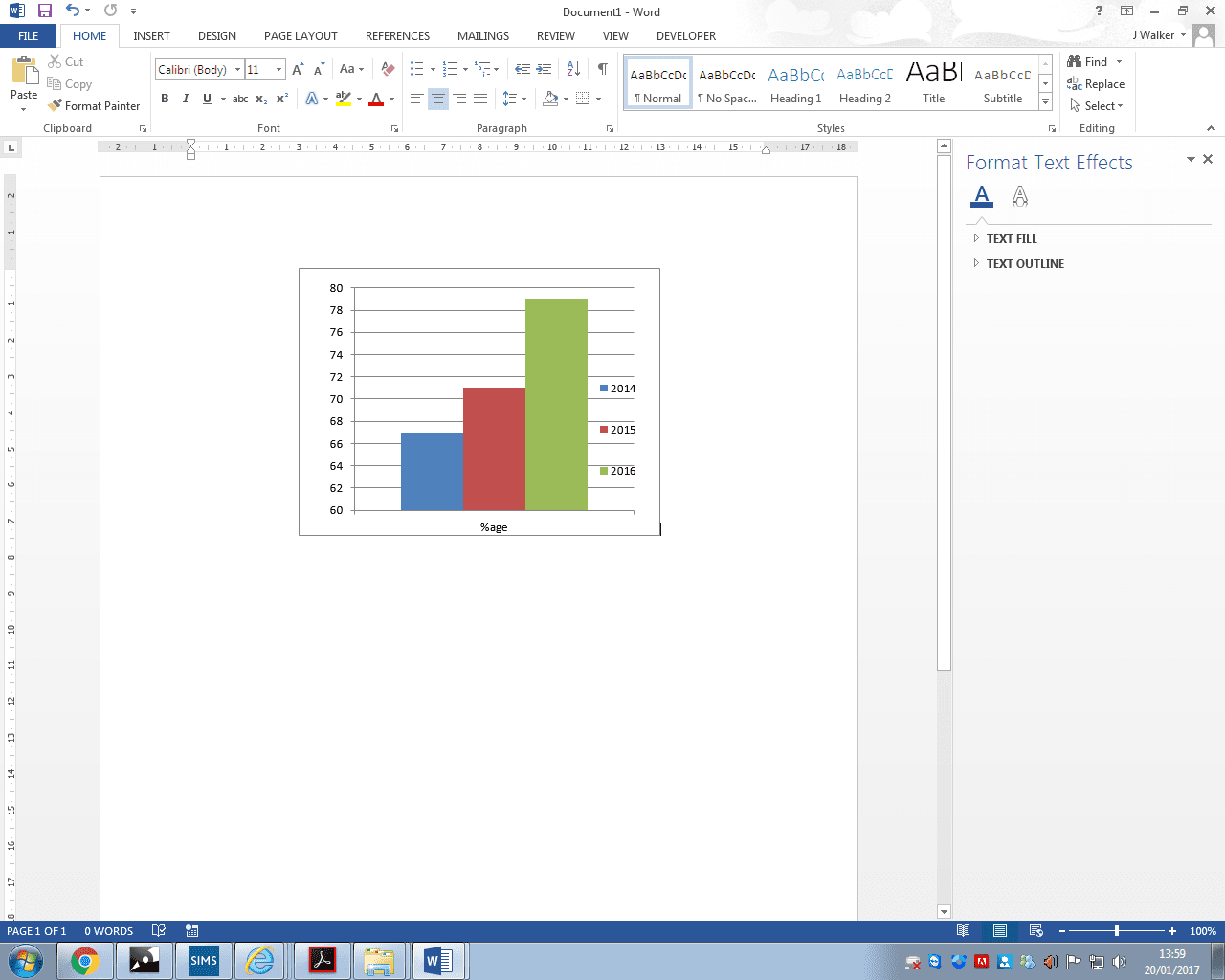
Task: Toggle Center alignment
Action: [x=437, y=99]
